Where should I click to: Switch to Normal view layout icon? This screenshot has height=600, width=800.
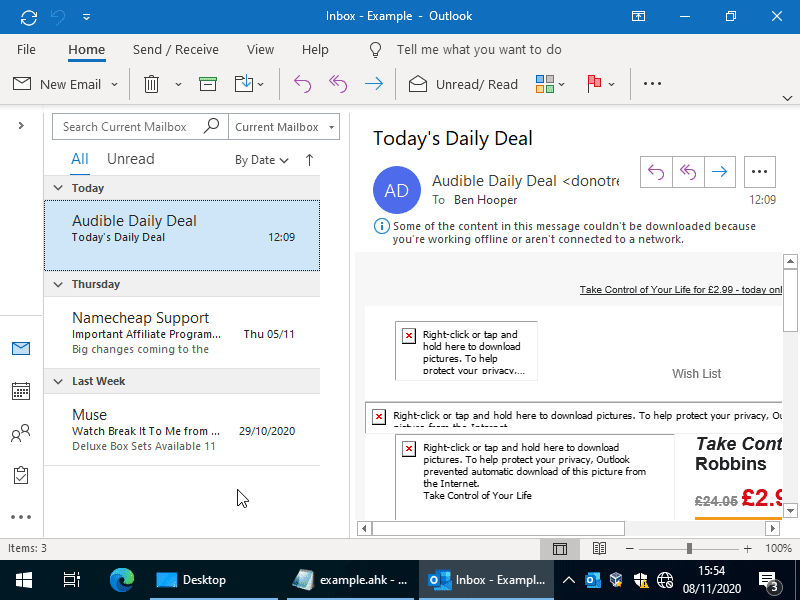[x=560, y=548]
